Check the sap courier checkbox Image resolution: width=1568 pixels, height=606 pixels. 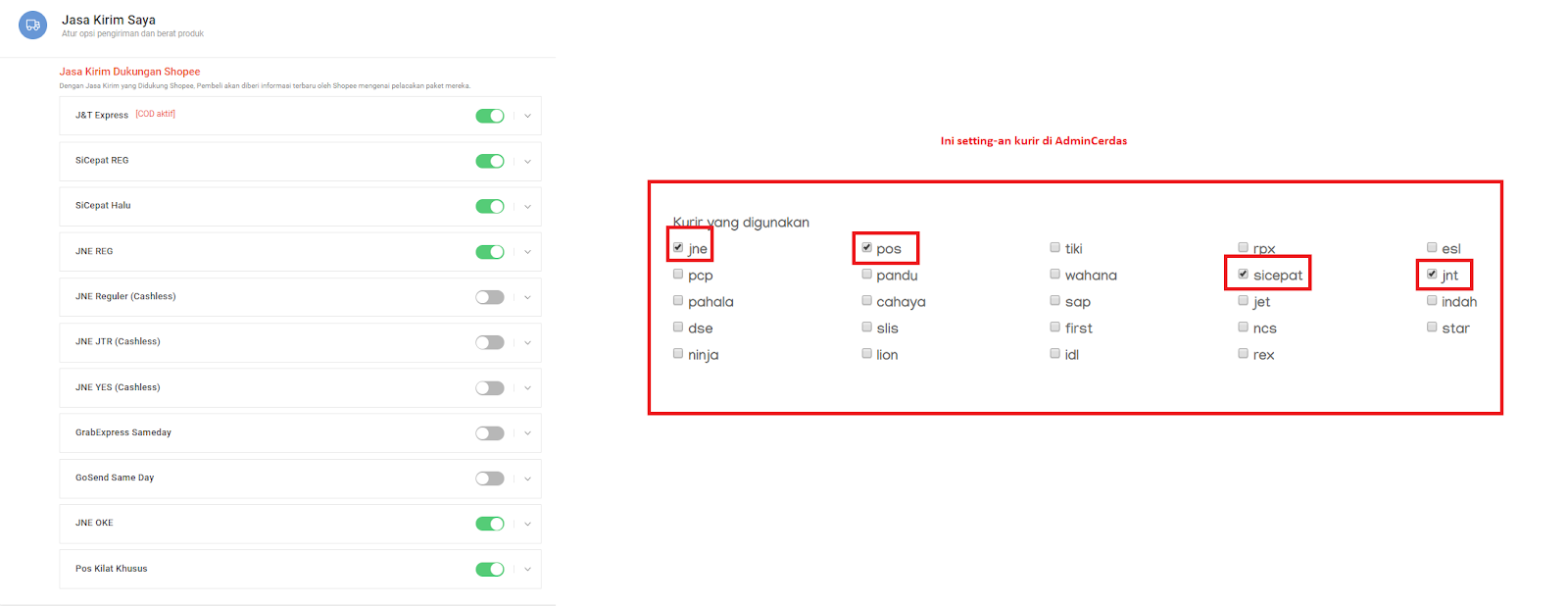(x=1055, y=300)
